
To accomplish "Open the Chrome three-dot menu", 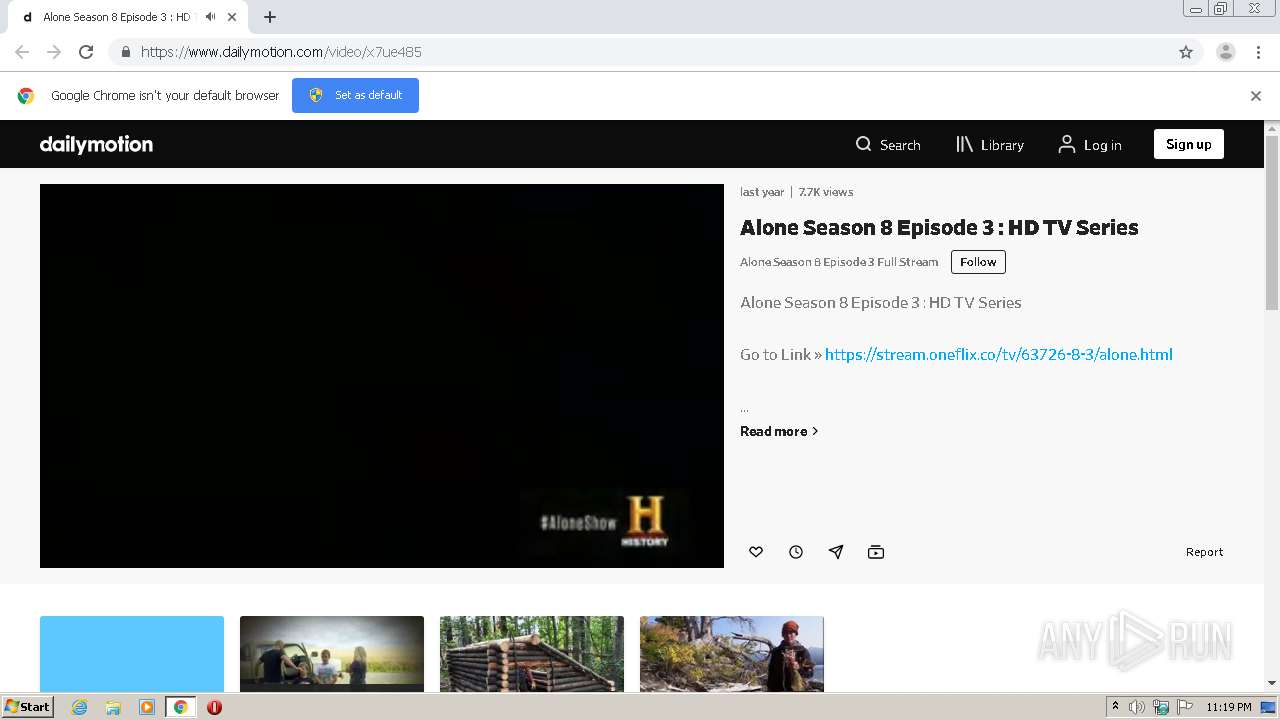I will [x=1258, y=52].
